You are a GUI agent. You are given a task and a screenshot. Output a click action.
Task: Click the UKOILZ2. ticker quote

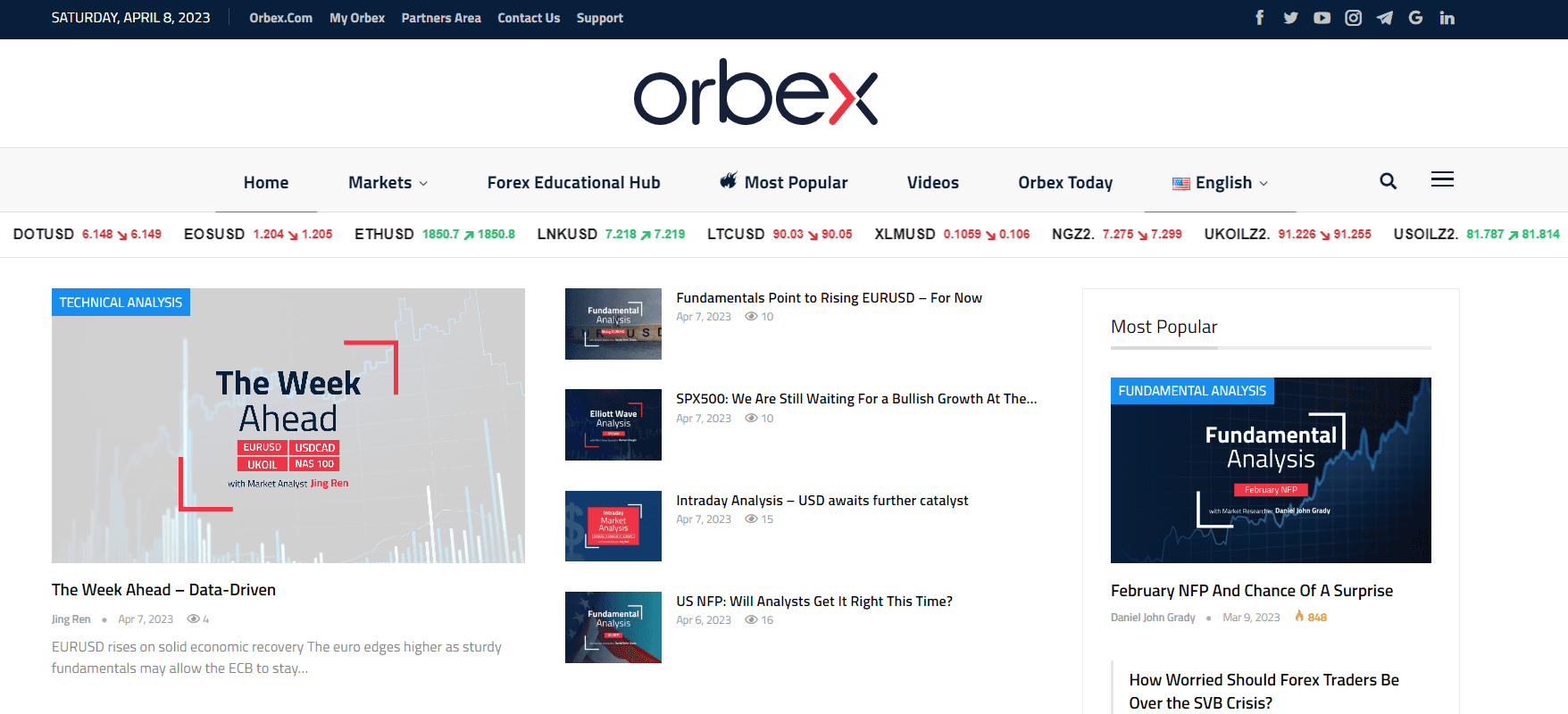(x=1288, y=234)
